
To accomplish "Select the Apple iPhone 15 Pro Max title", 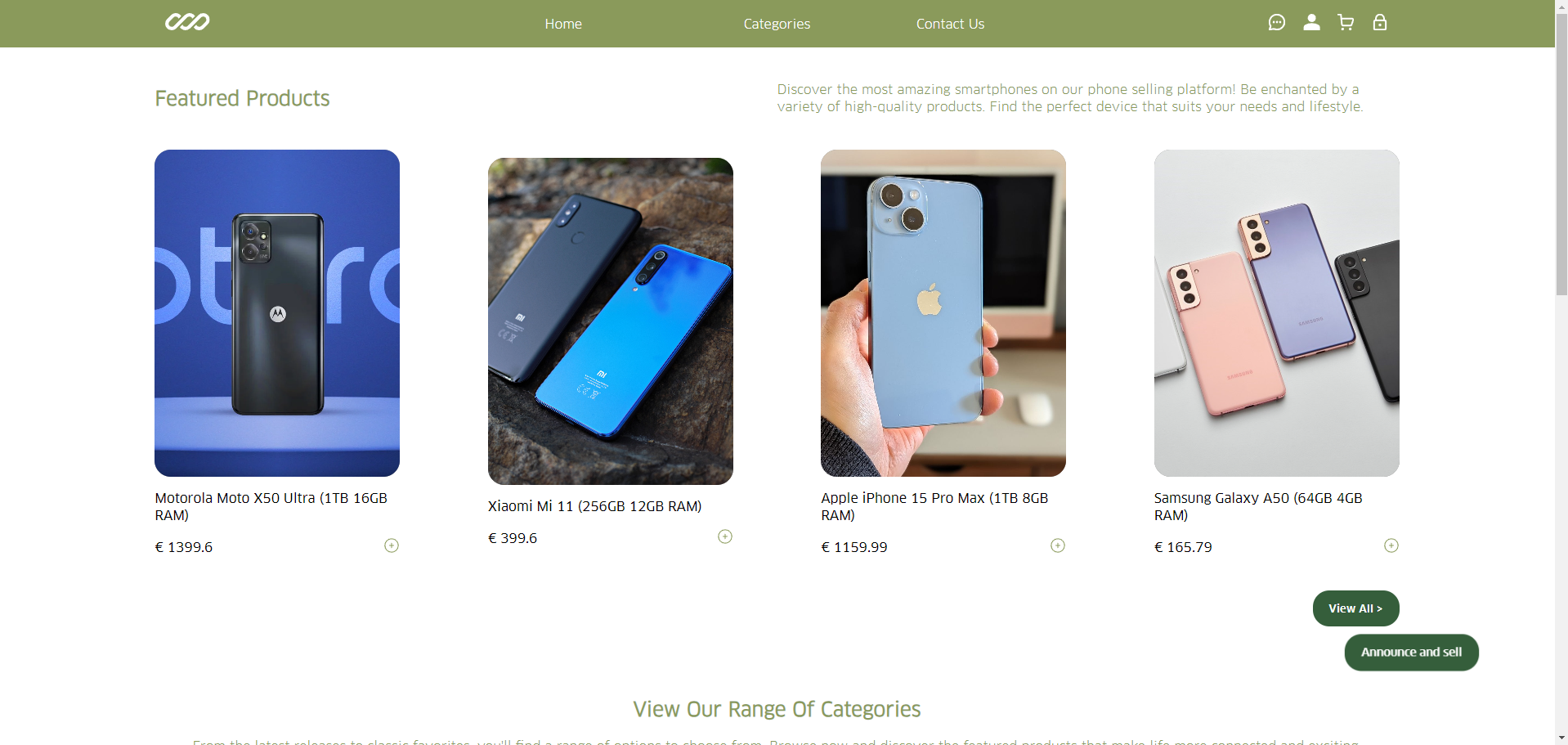I will tap(934, 506).
